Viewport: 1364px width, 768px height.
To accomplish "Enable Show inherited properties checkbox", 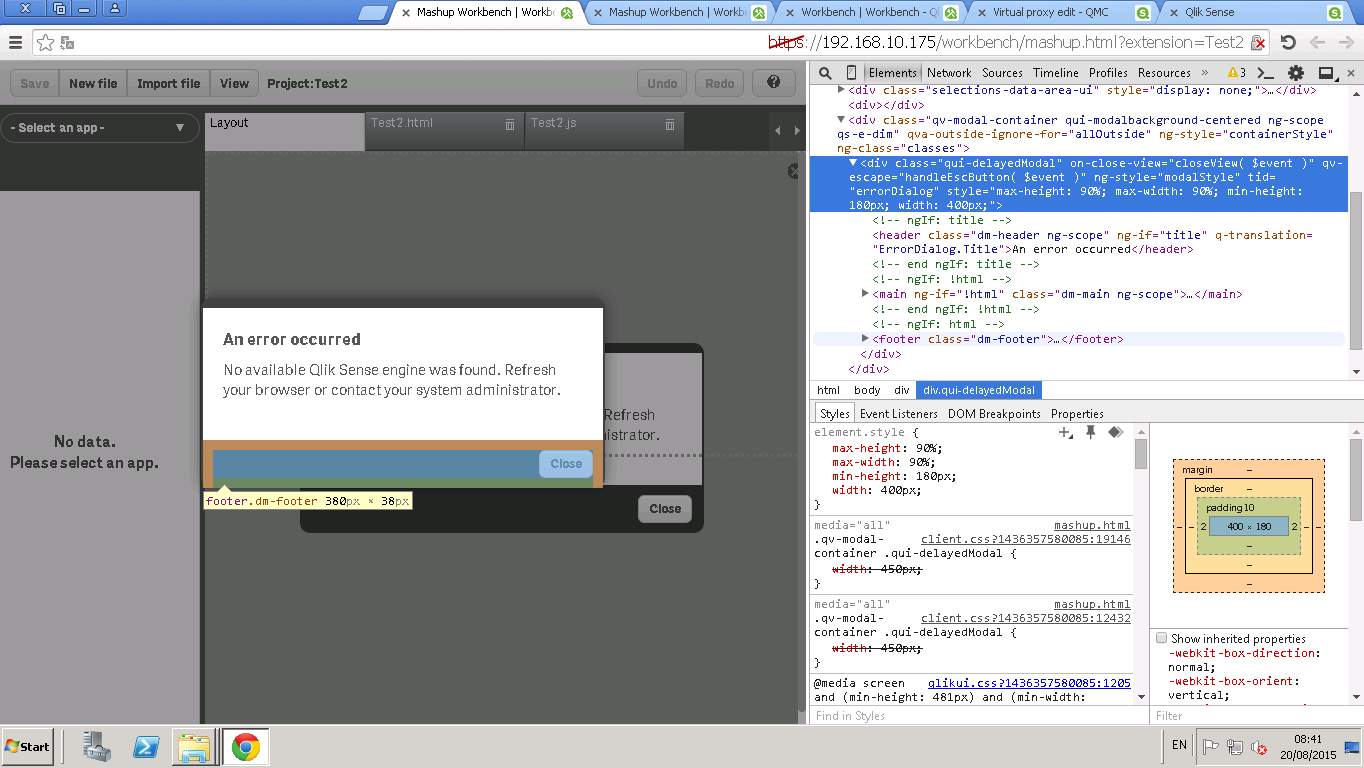I will [1161, 638].
